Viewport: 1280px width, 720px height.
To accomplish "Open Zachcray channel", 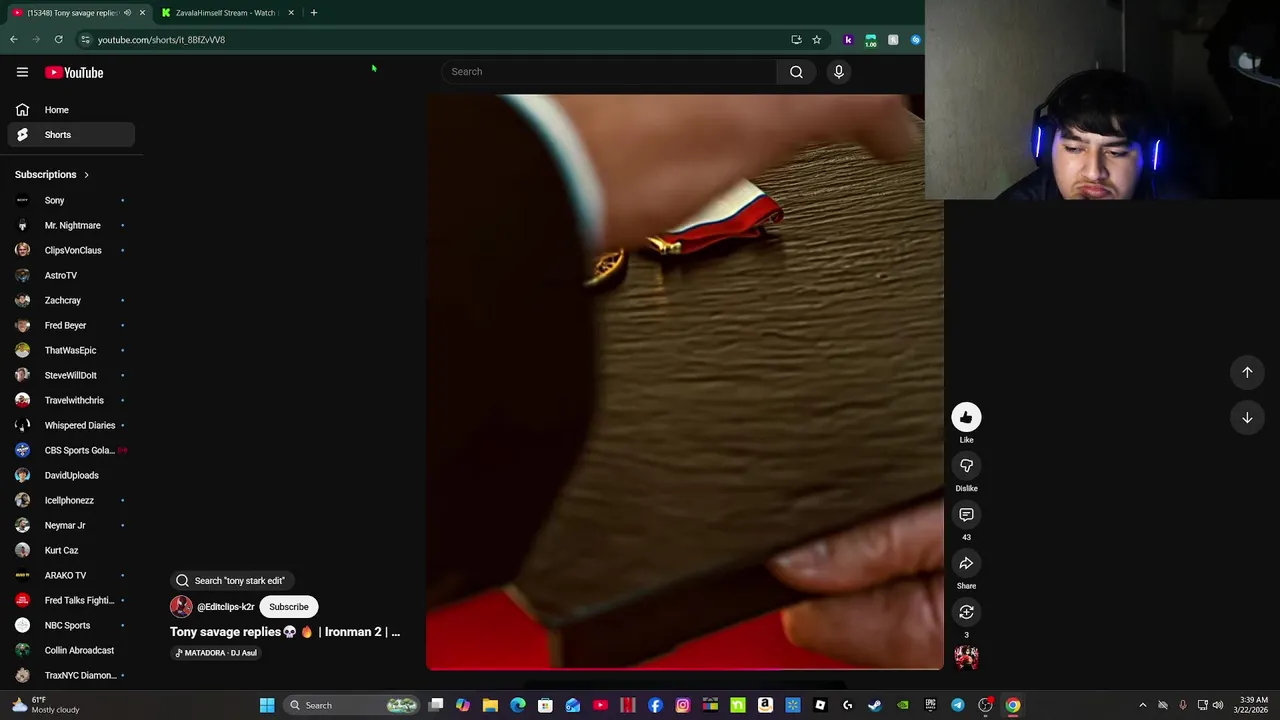I will [x=71, y=300].
